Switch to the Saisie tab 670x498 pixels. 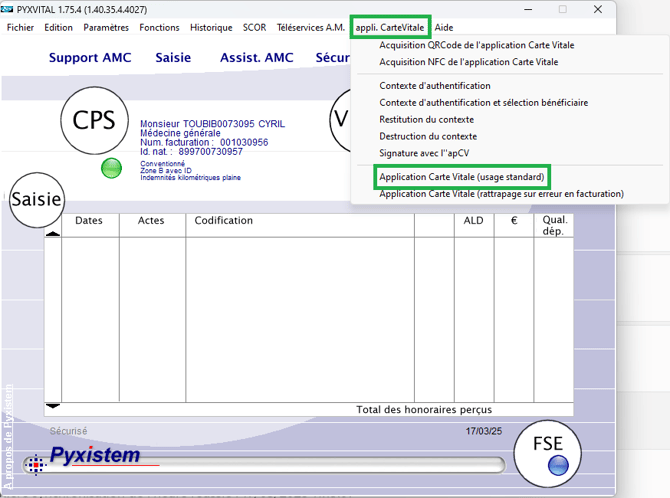tap(173, 58)
